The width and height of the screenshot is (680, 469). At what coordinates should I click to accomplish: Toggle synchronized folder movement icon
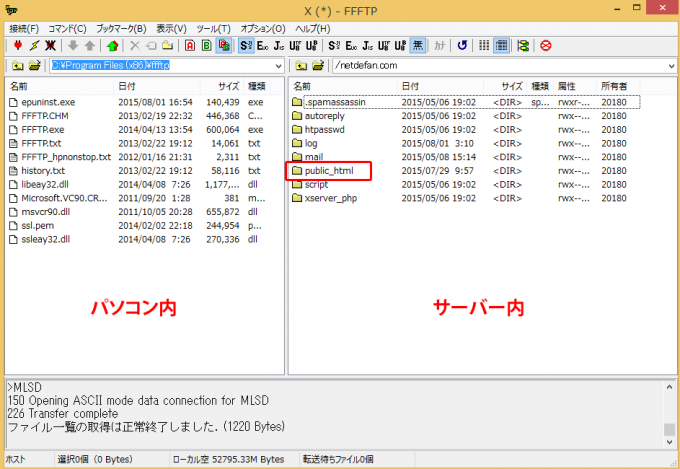[523, 45]
